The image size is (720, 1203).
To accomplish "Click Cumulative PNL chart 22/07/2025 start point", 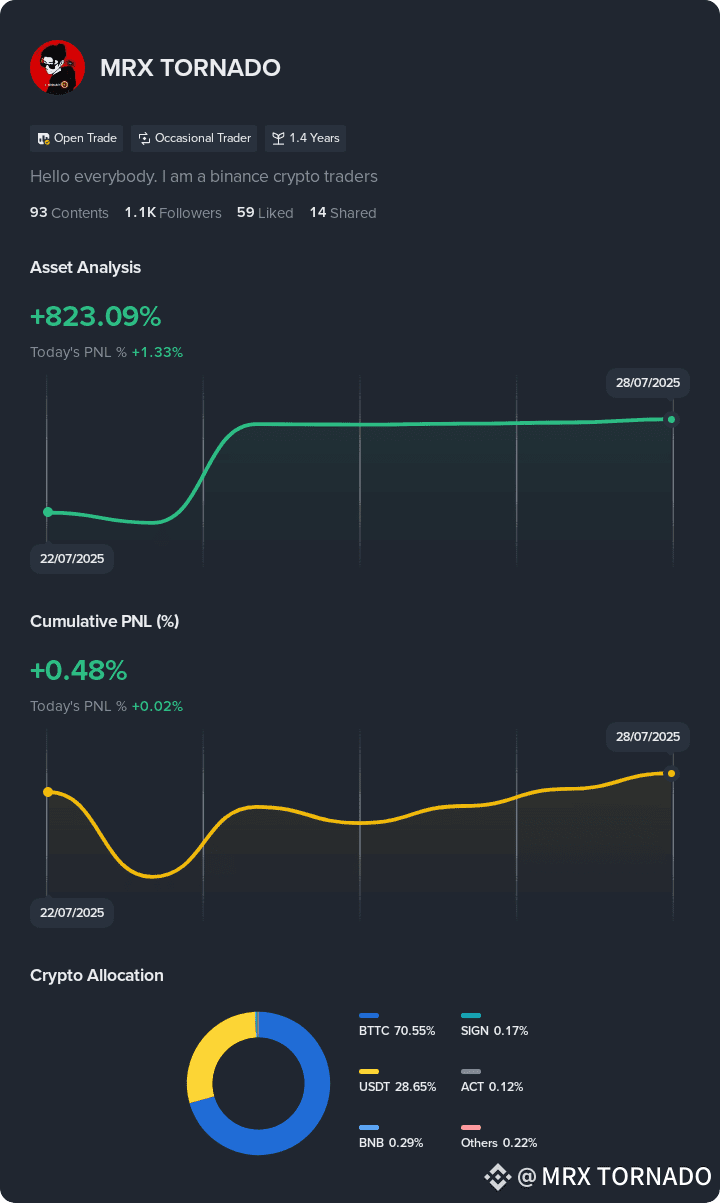I will click(47, 792).
